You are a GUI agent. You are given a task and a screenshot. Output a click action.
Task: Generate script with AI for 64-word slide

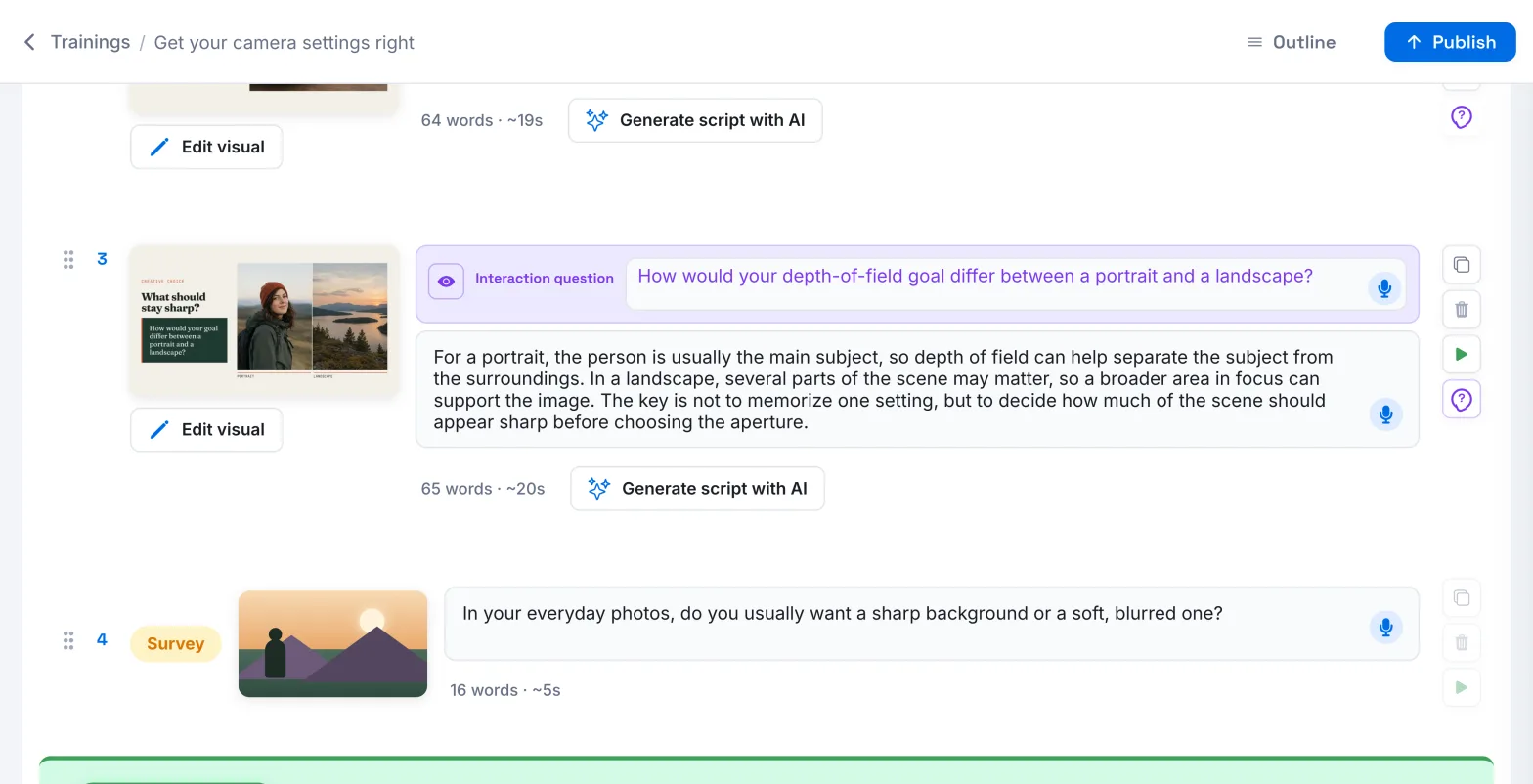[x=695, y=120]
